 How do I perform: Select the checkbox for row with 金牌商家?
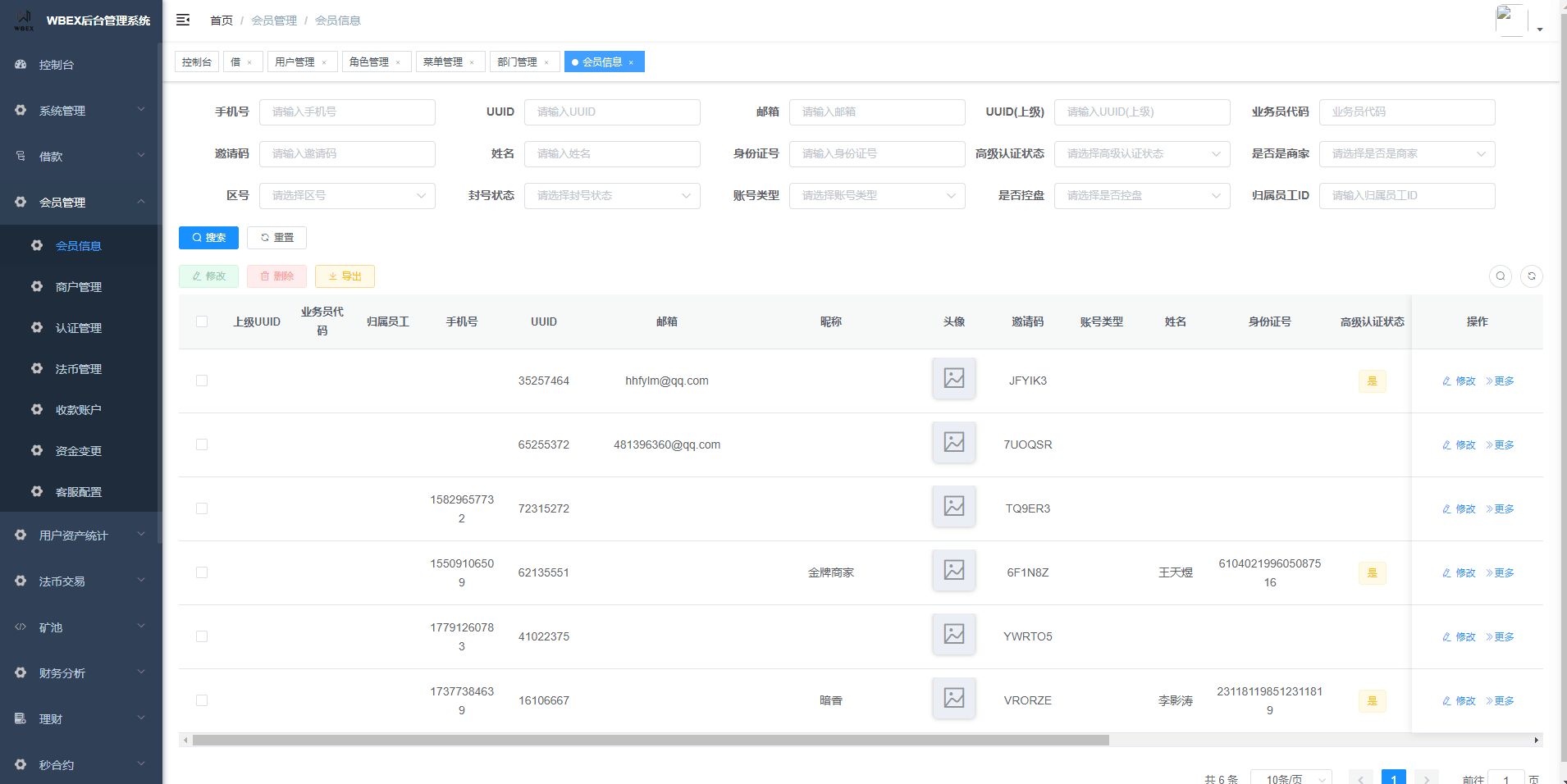202,572
